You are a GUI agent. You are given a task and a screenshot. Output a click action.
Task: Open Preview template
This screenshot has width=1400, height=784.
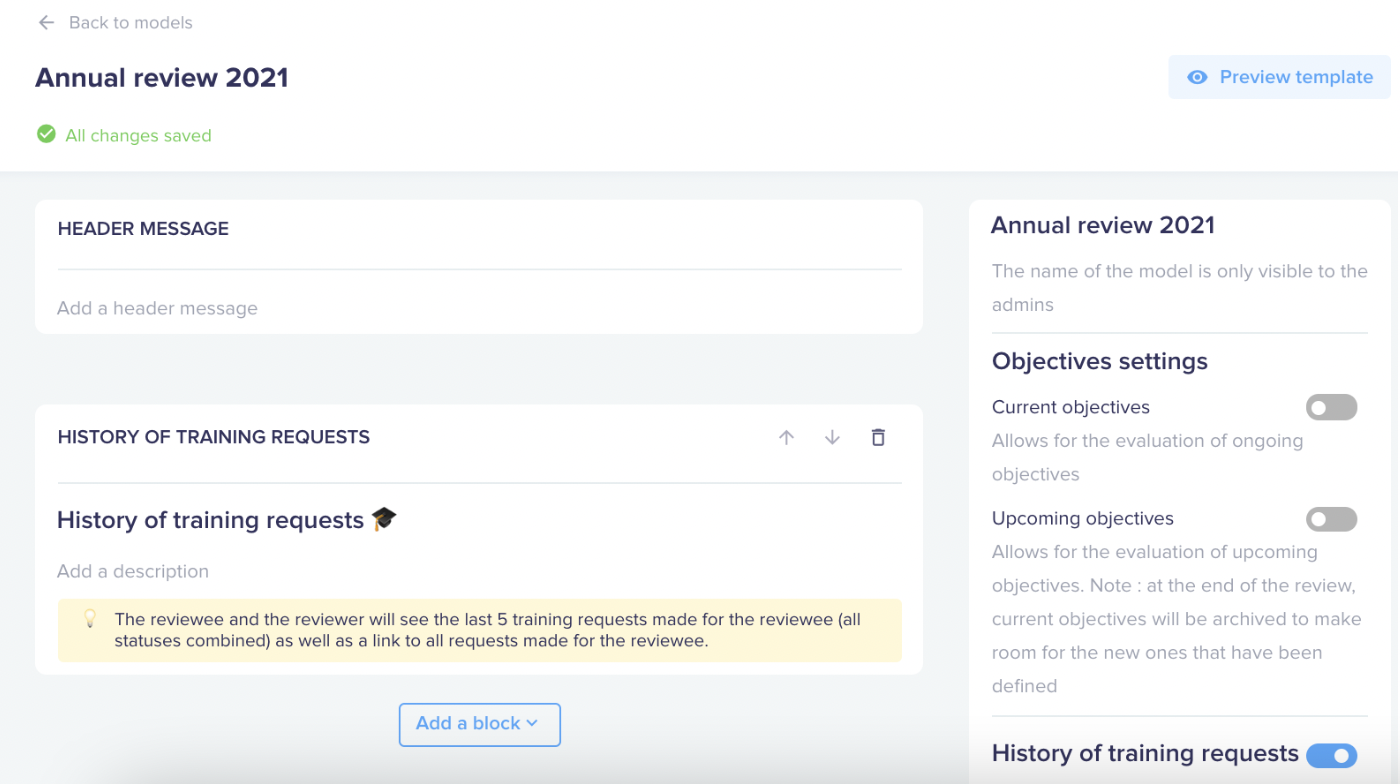1279,77
